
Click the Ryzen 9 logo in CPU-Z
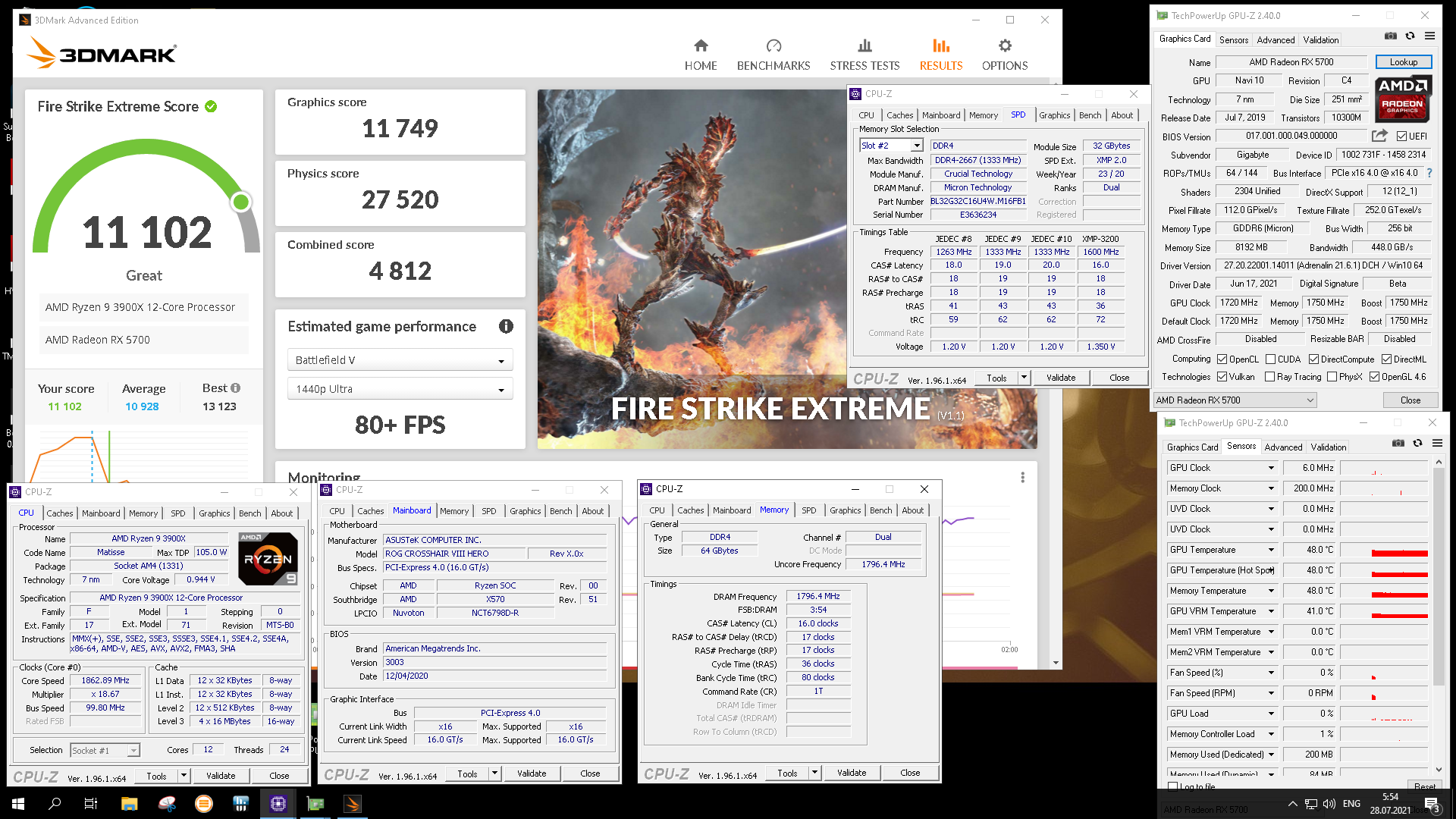(268, 559)
